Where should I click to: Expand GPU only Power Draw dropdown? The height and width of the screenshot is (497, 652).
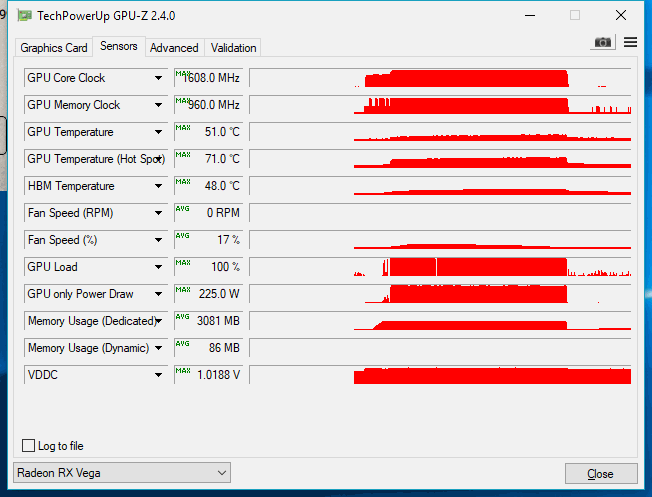(x=158, y=294)
